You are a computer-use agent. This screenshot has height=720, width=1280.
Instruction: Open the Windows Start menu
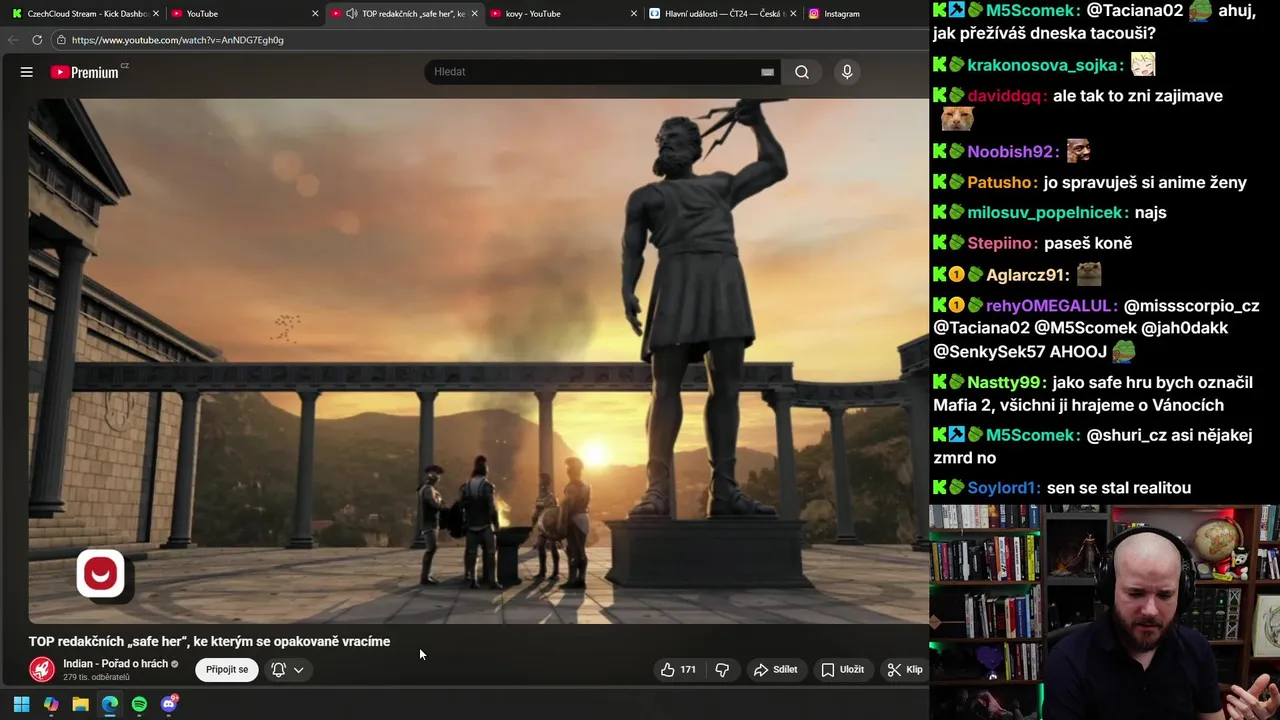tap(21, 704)
